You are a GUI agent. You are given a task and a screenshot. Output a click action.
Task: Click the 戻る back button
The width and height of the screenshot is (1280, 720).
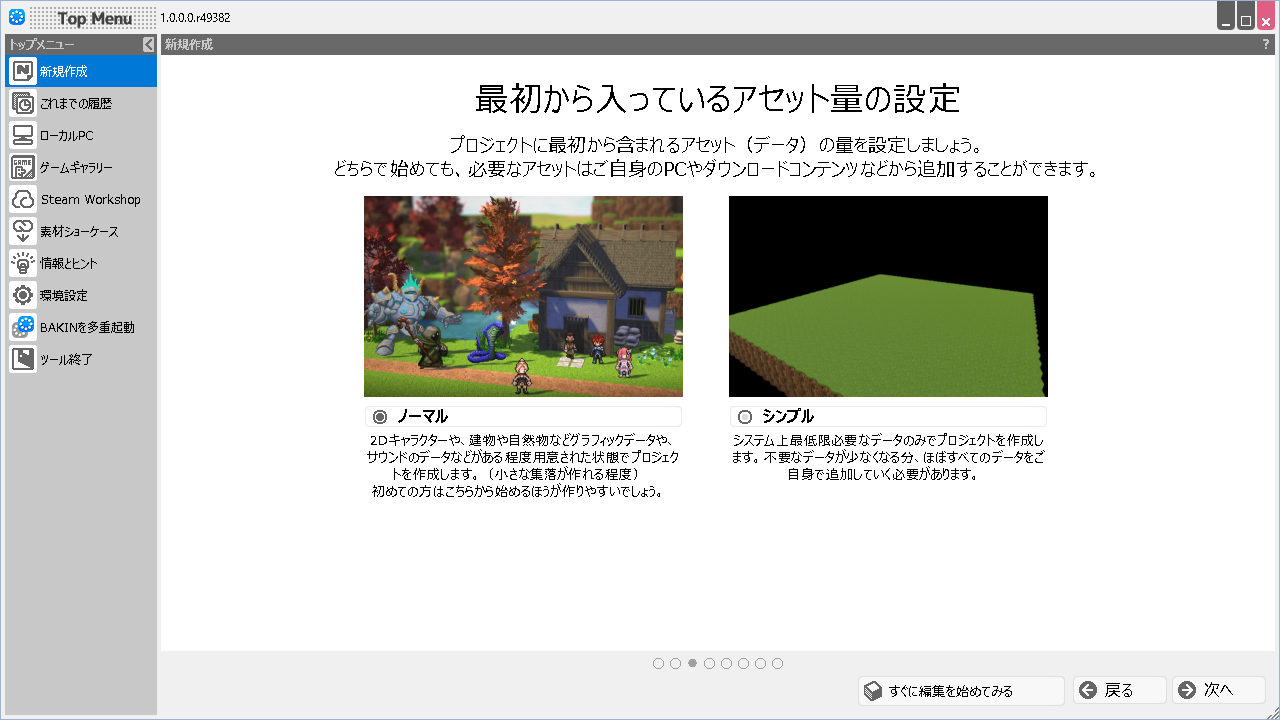[x=1119, y=690]
